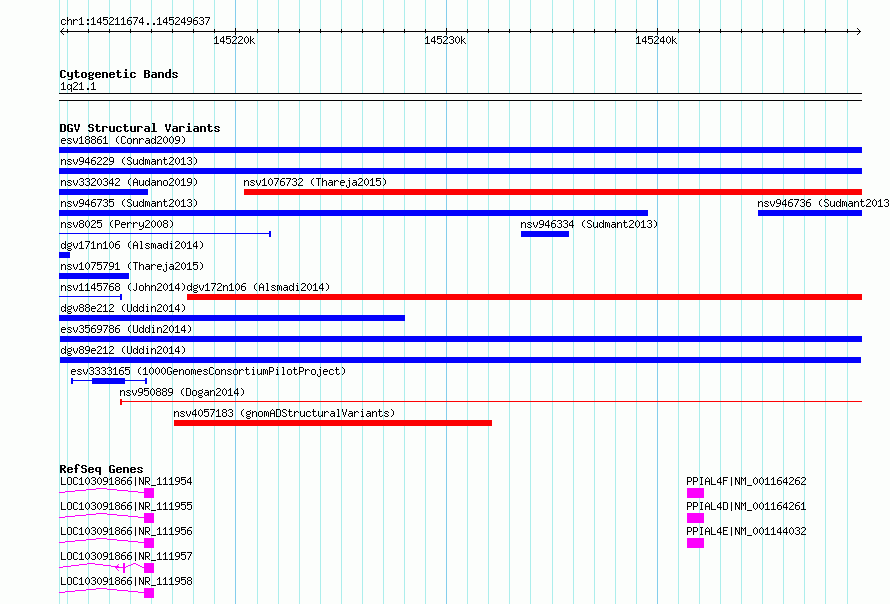The width and height of the screenshot is (890, 604).
Task: Click the blue bar of nsv946735
Action: point(353,213)
